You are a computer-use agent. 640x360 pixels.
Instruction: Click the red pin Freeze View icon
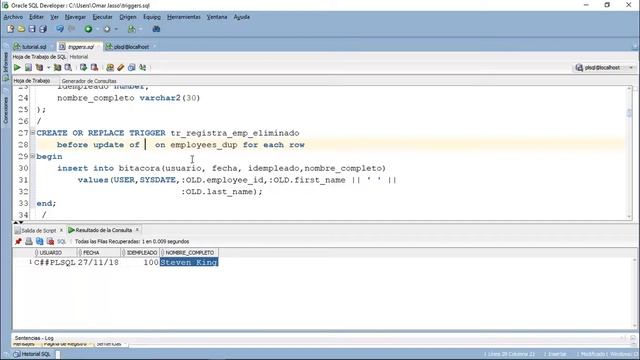18,242
